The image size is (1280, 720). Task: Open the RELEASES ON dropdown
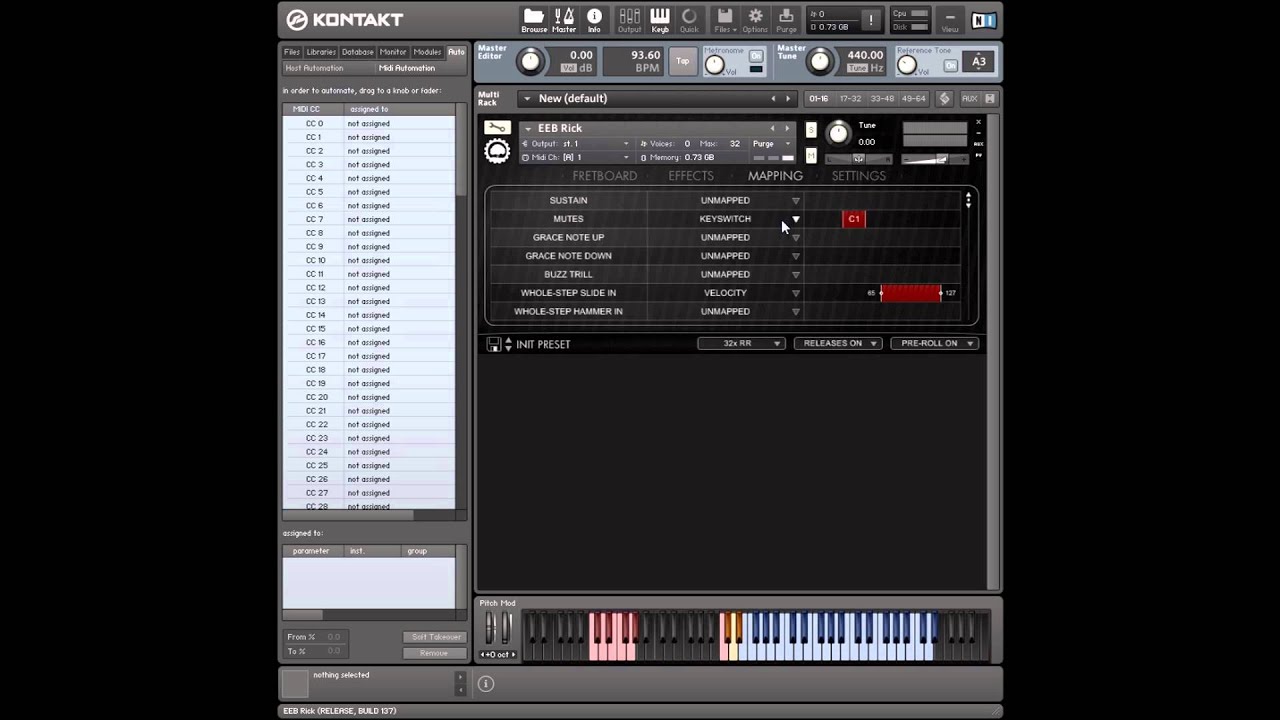click(838, 344)
